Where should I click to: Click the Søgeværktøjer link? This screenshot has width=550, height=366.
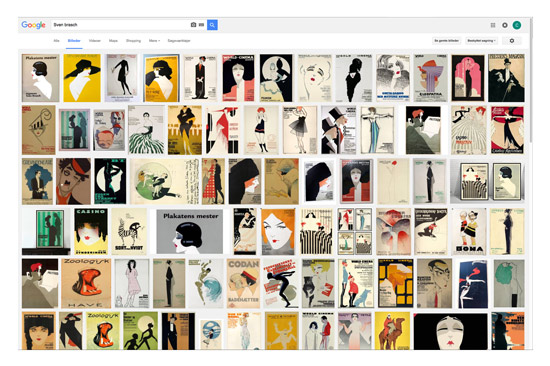tap(179, 41)
